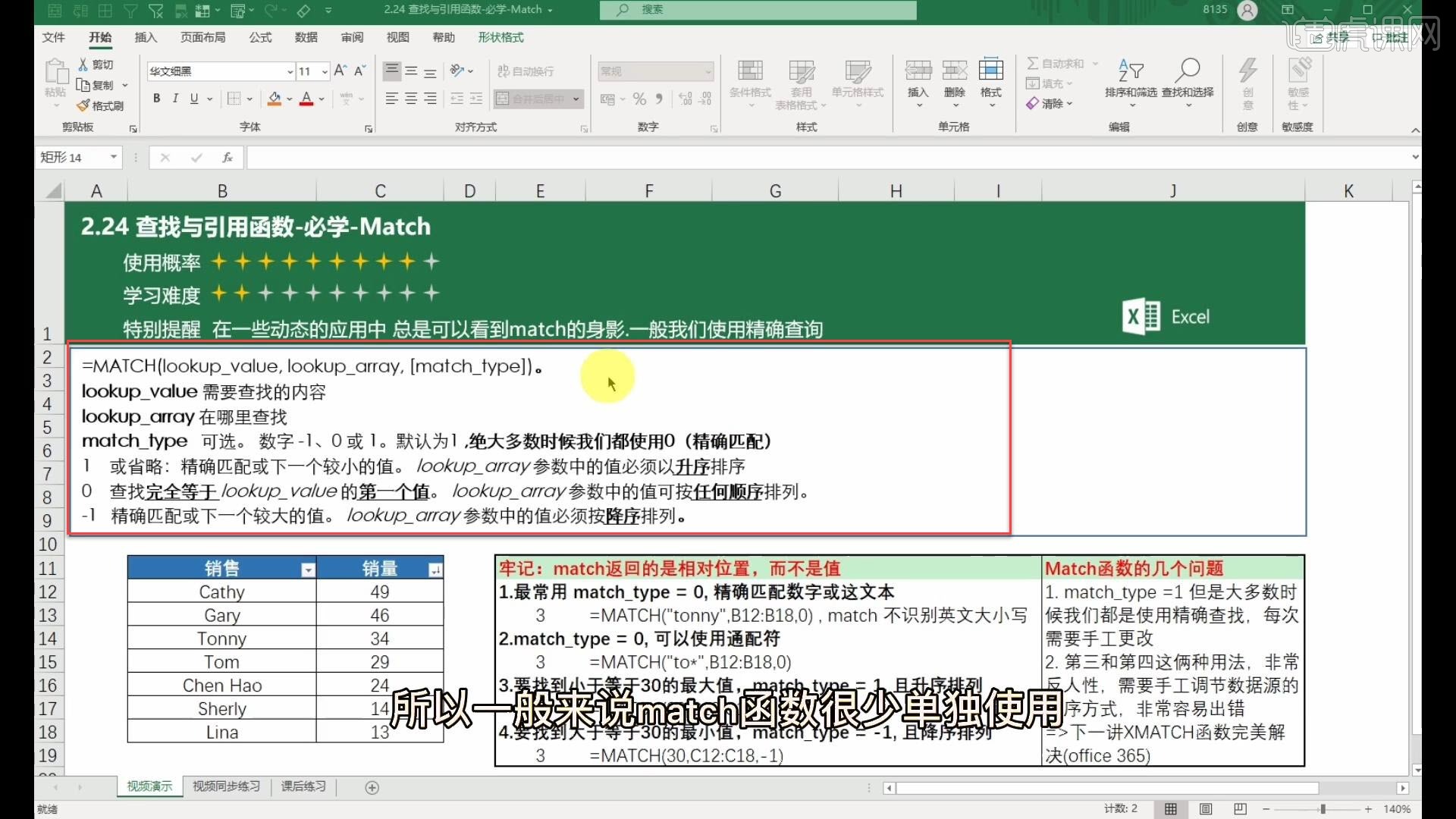Click the comma style icon
Viewport: 1456px width, 819px height.
pyautogui.click(x=659, y=99)
